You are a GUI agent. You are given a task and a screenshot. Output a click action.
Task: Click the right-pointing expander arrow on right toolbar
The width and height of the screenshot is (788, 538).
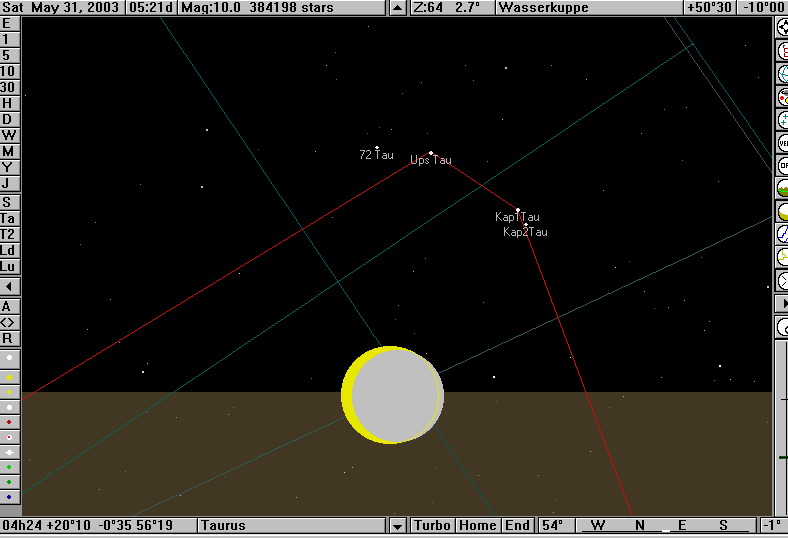click(x=781, y=304)
